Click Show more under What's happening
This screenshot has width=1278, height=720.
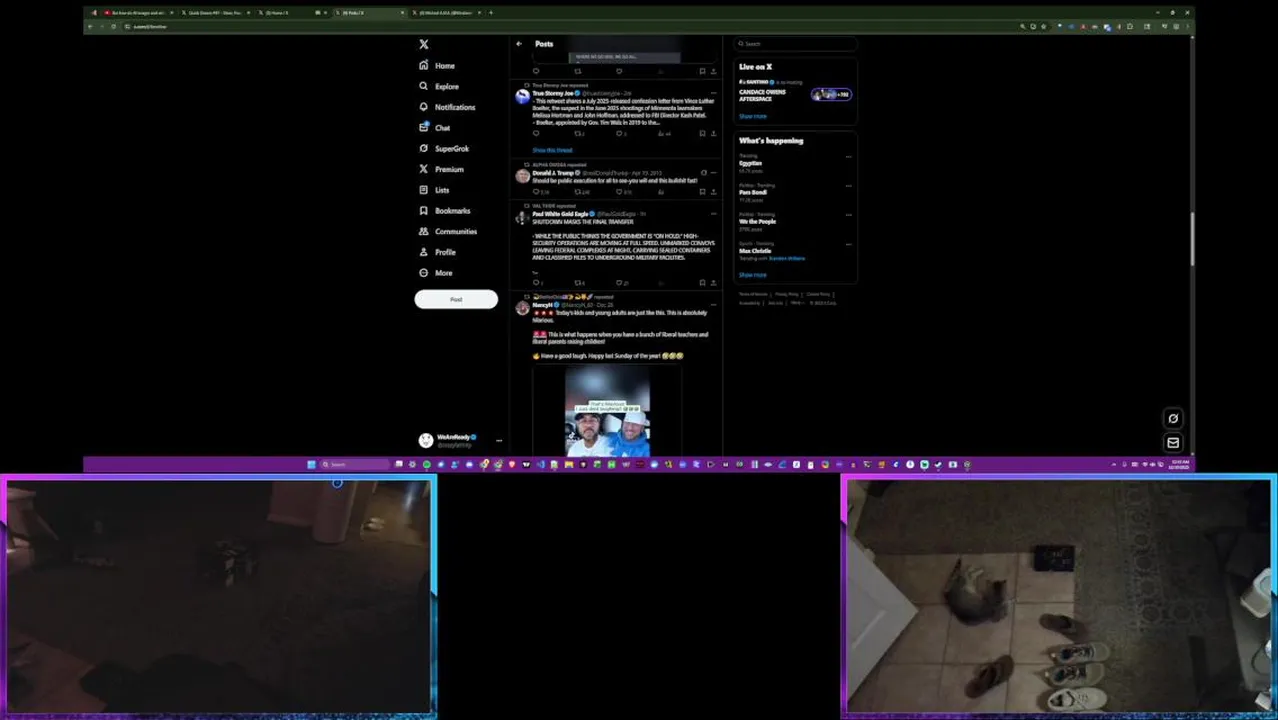tap(752, 275)
